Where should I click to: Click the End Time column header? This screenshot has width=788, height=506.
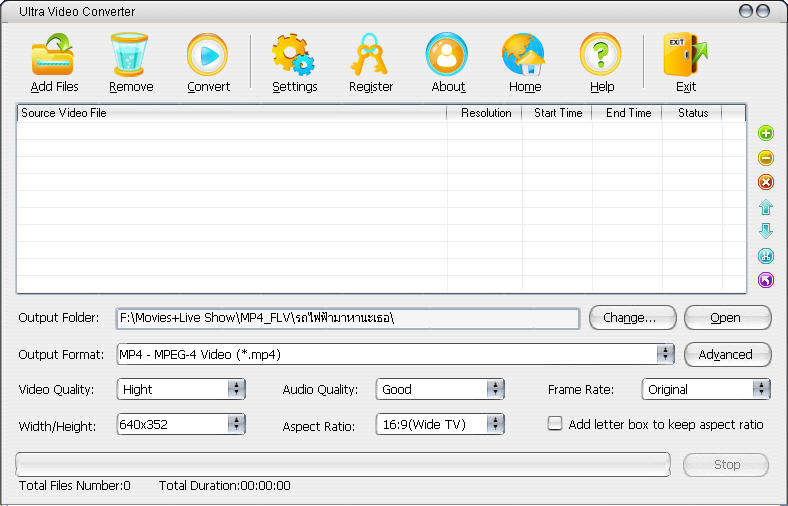tap(627, 113)
